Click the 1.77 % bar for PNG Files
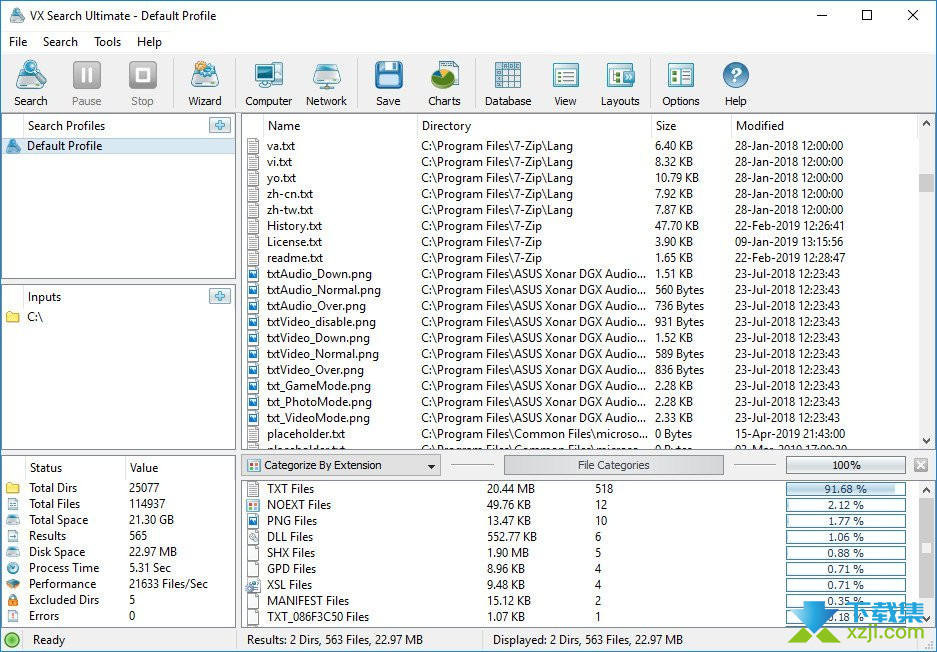The width and height of the screenshot is (937, 652). (x=846, y=521)
